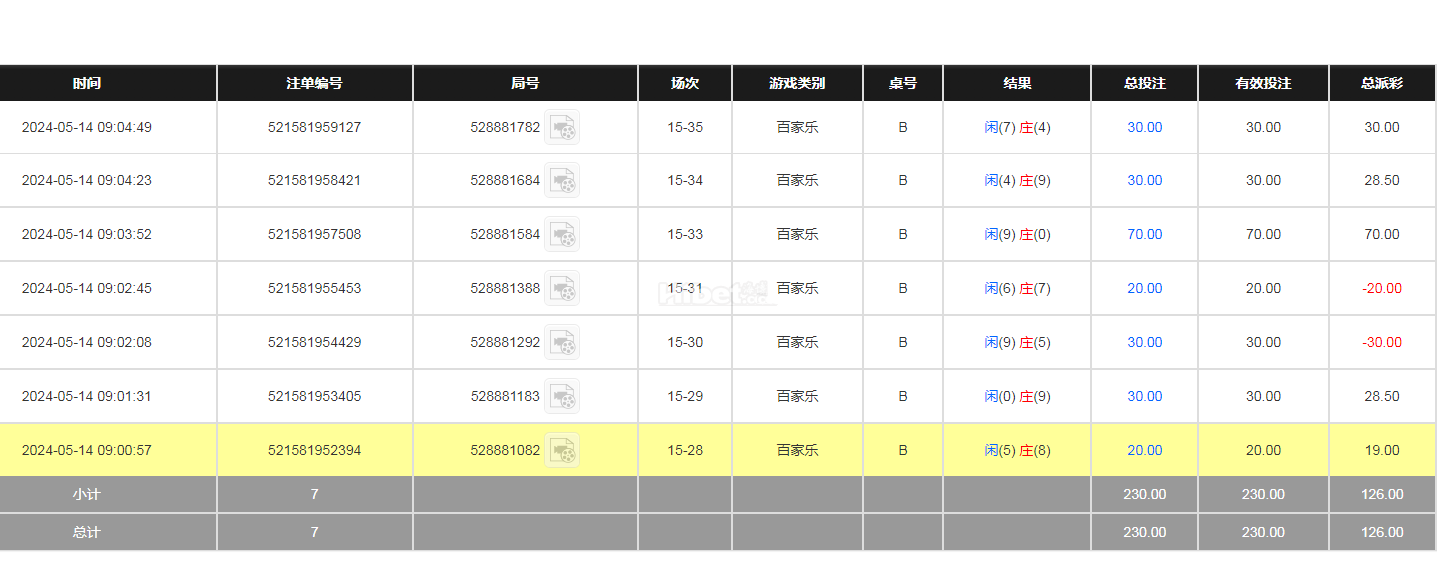Open total bet 30.00 for order 521581958421

(1145, 180)
